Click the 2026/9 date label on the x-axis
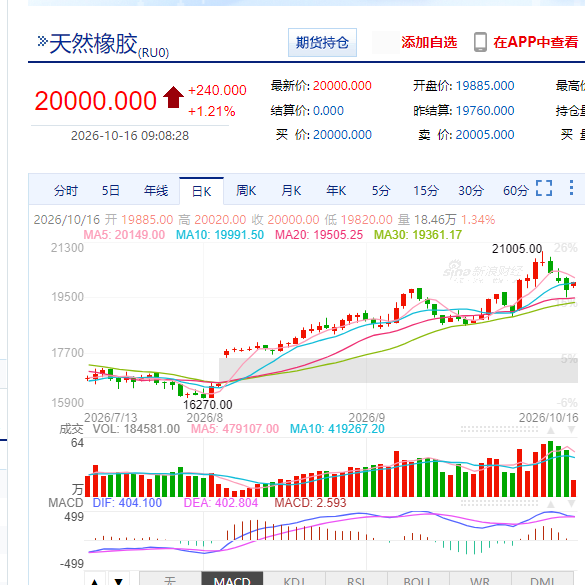The height and width of the screenshot is (585, 585). (367, 417)
